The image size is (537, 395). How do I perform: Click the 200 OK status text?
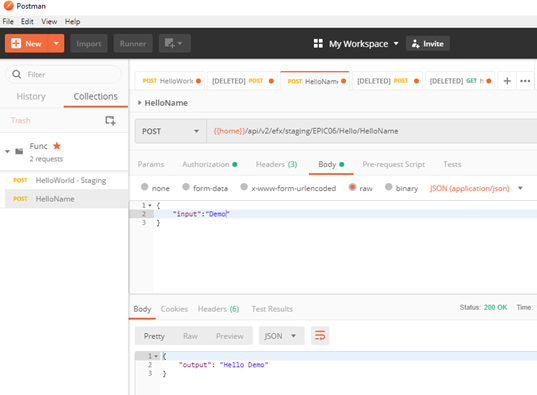[495, 307]
